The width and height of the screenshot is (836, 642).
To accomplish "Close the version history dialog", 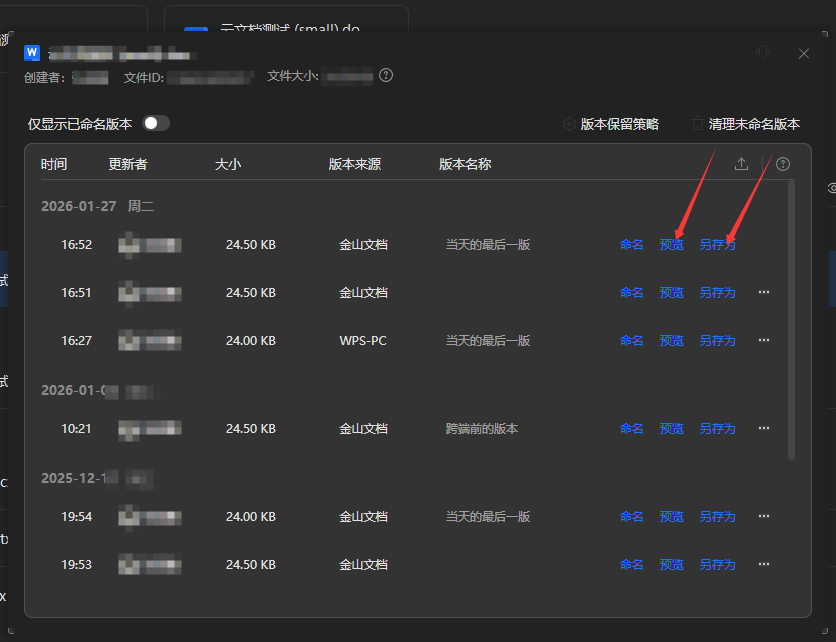I will coord(804,53).
